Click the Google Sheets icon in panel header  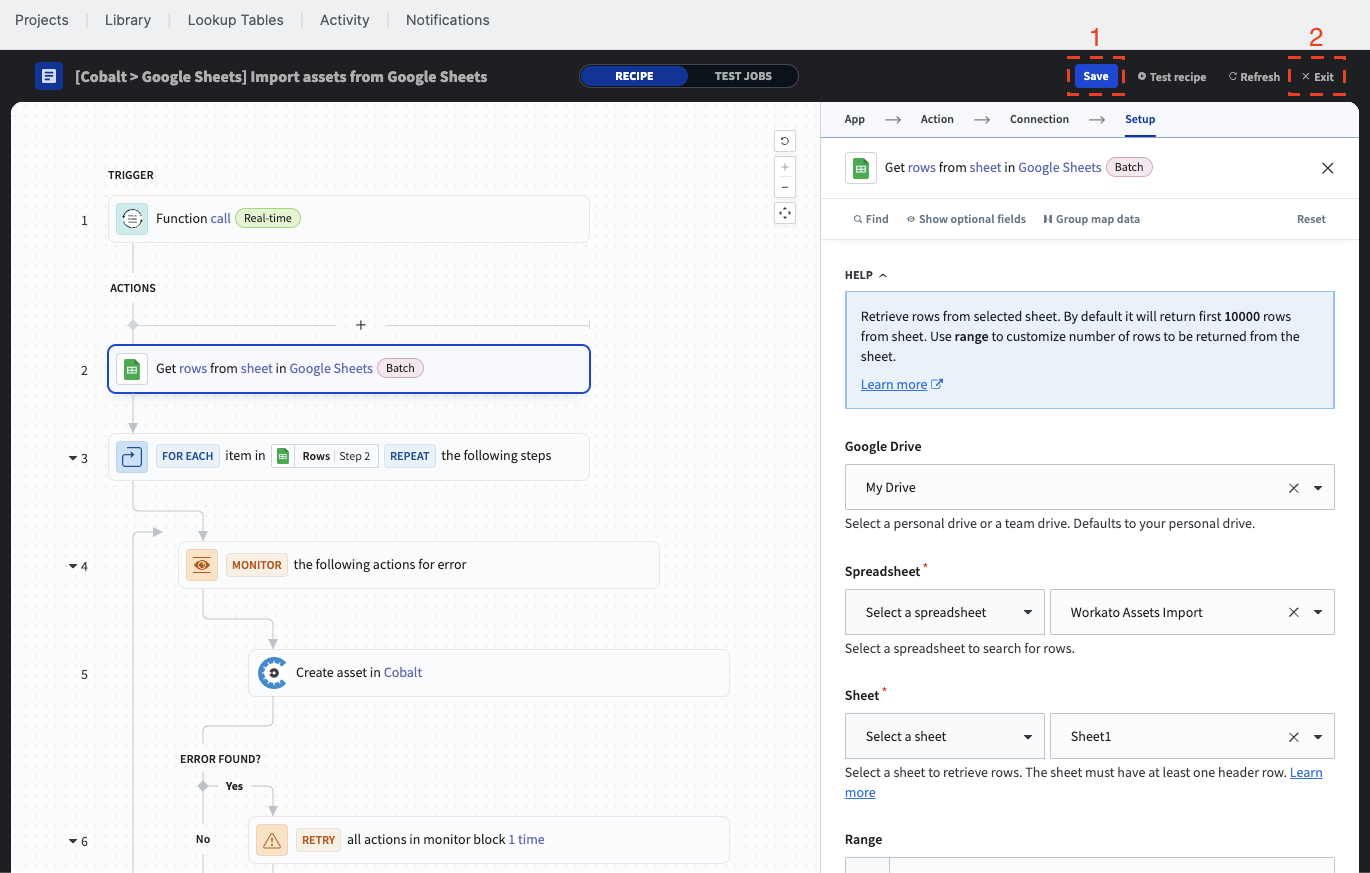pos(860,168)
